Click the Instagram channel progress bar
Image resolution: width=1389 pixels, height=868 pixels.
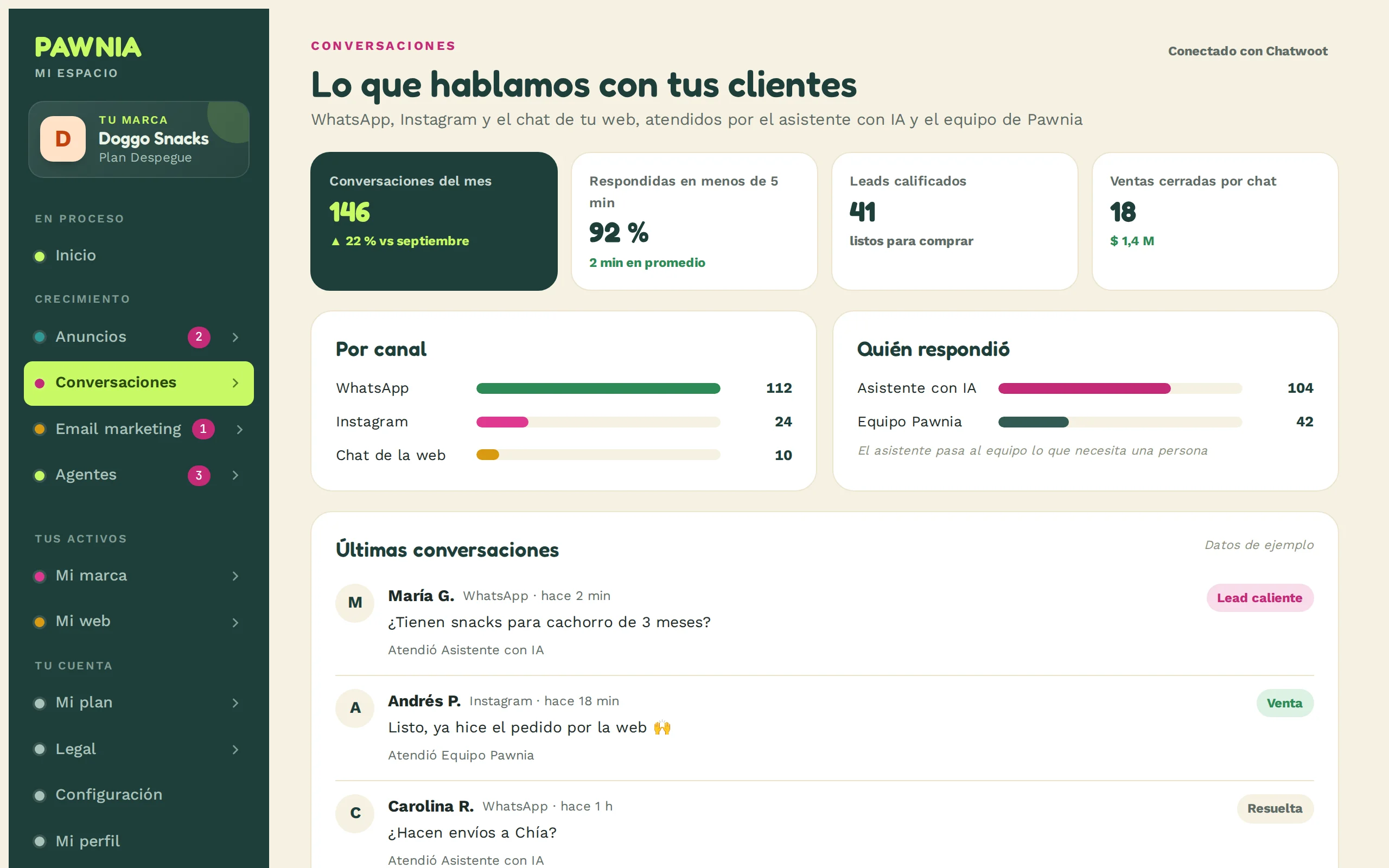click(598, 422)
